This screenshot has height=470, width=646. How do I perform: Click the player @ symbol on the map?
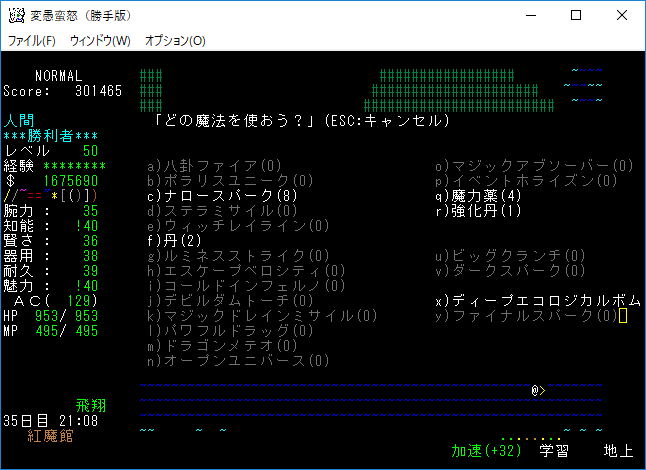pyautogui.click(x=535, y=390)
